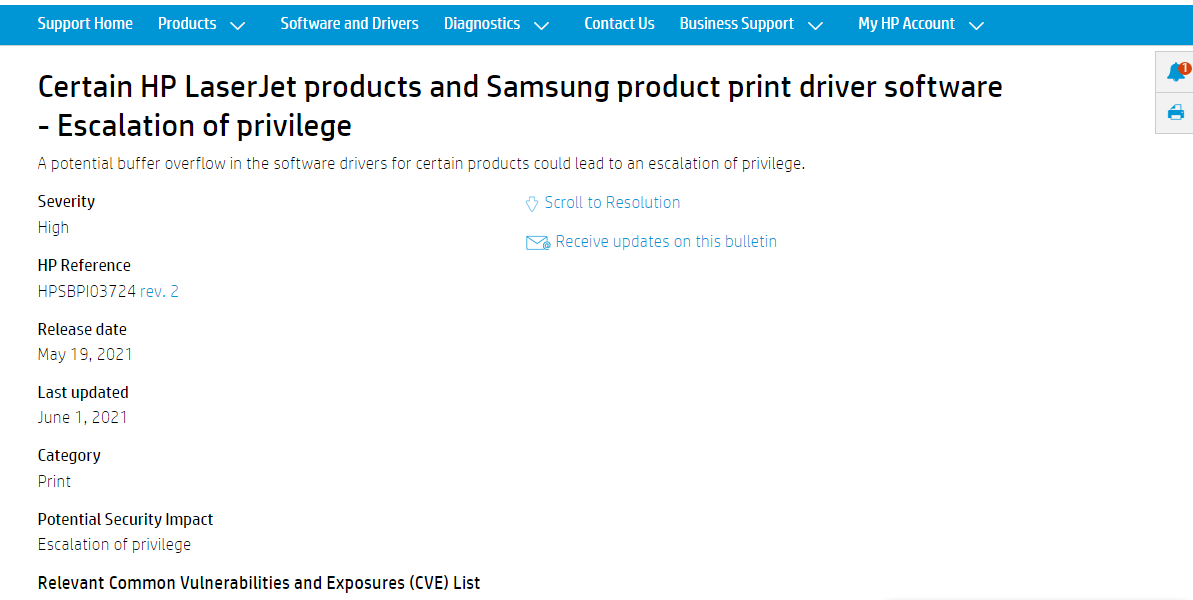Click the My HP Account menu label
1193x600 pixels.
click(x=906, y=24)
